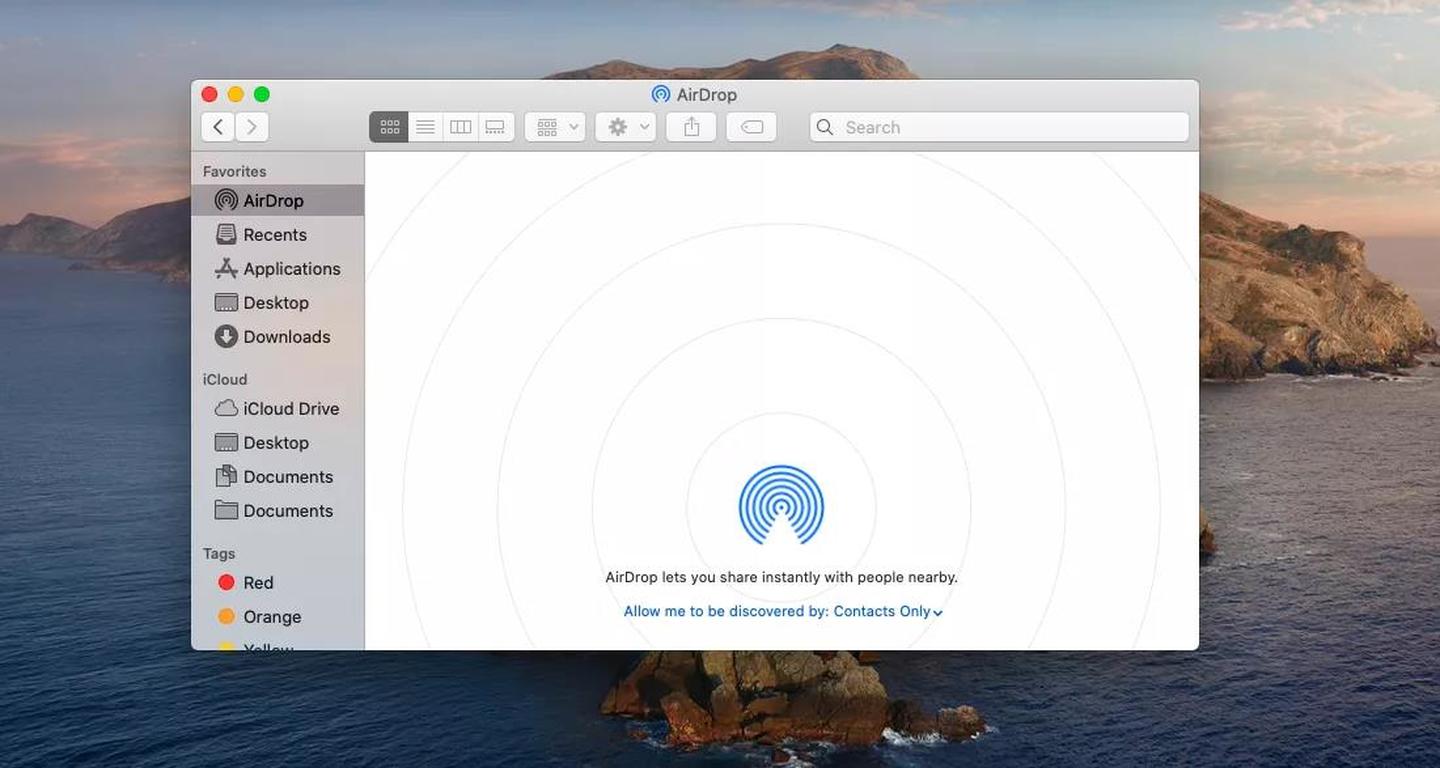The image size is (1440, 768).
Task: Click the Favorites section header
Action: 234,171
